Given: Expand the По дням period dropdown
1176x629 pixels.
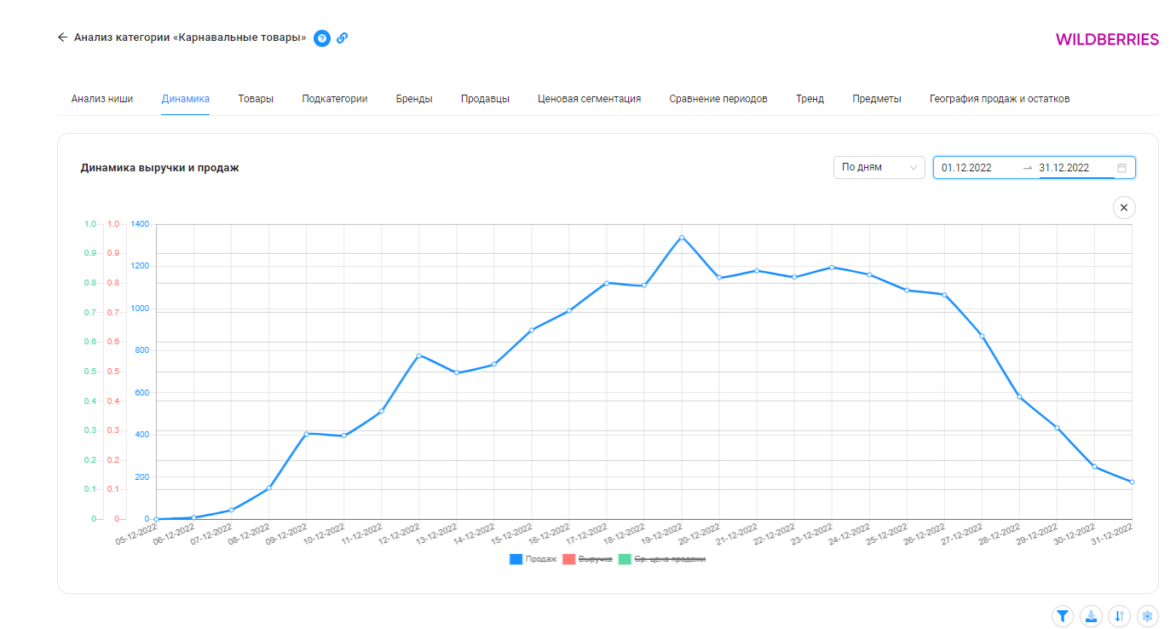Looking at the screenshot, I should (x=879, y=168).
